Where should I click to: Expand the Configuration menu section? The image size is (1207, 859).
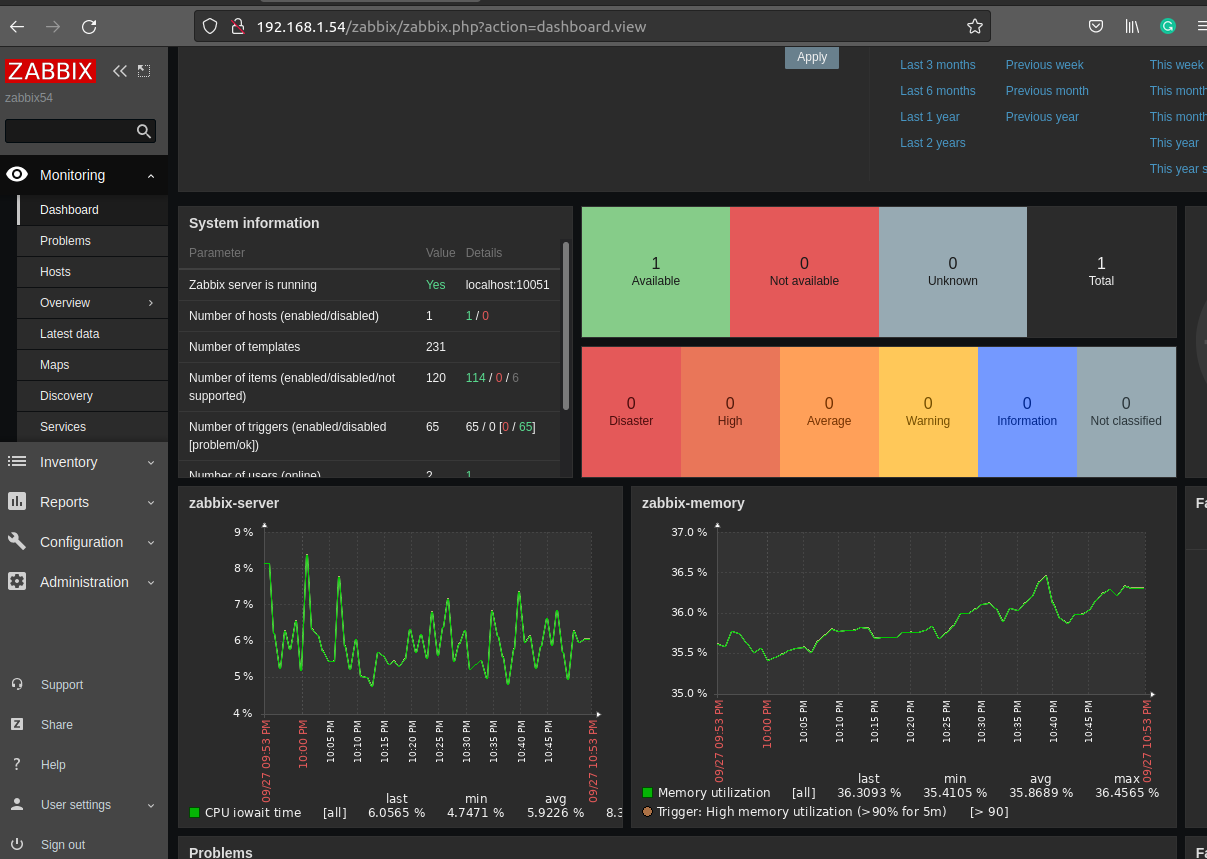point(151,542)
